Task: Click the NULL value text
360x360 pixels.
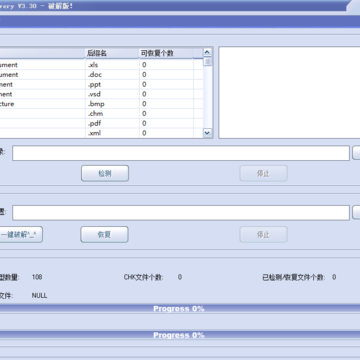Action: (x=39, y=295)
